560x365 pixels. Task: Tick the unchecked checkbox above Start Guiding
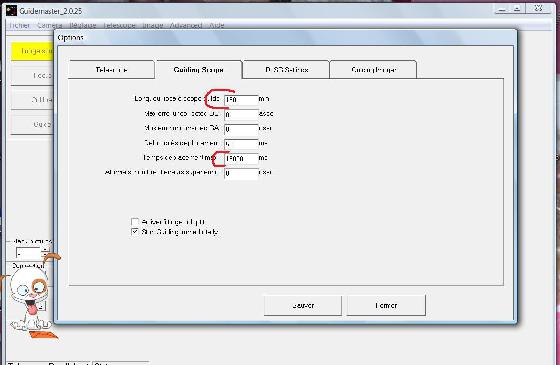coord(135,222)
